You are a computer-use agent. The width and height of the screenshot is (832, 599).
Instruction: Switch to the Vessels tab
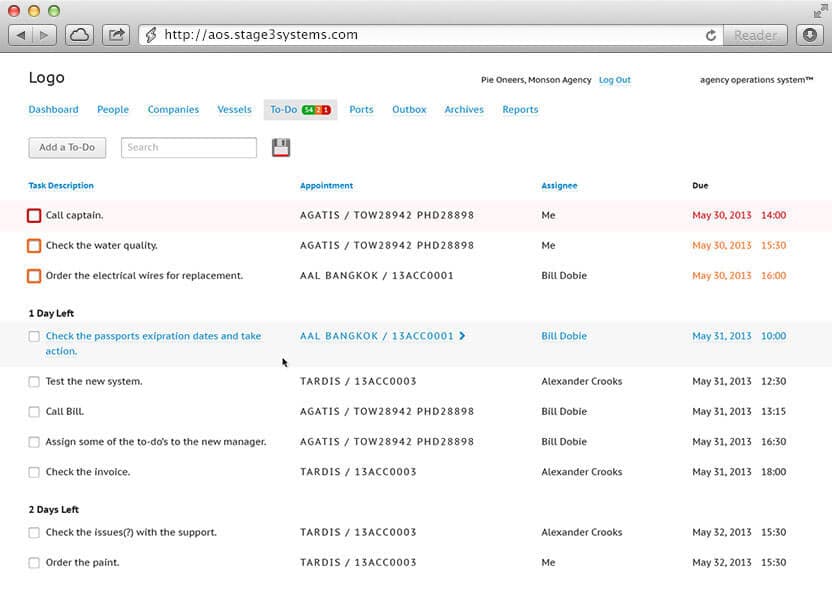pyautogui.click(x=234, y=109)
